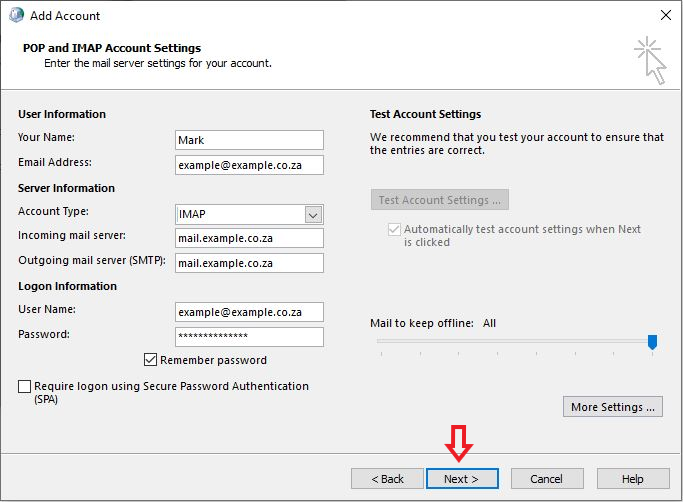
Task: Close the Add Account dialog
Action: (666, 15)
